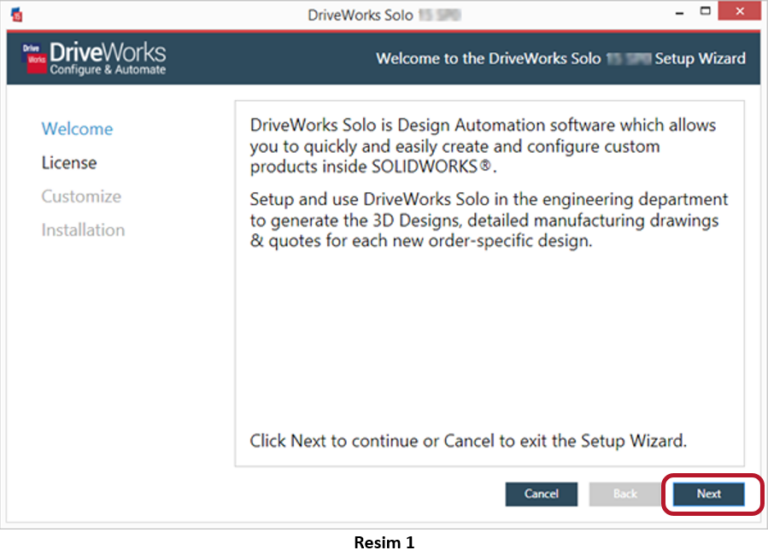
Task: Select the Welcome step in the sidebar
Action: click(x=77, y=129)
